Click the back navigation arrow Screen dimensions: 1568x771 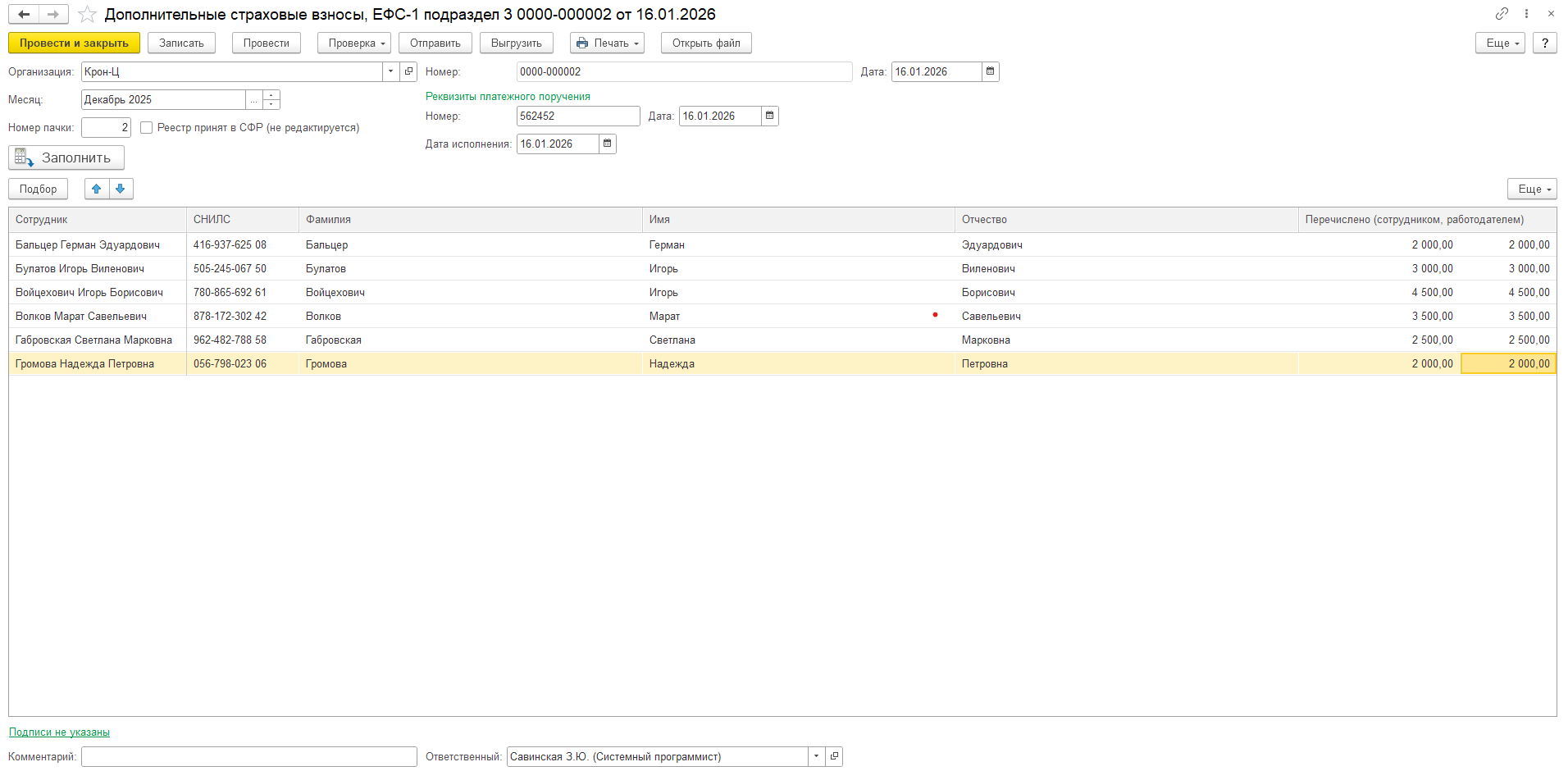point(24,14)
